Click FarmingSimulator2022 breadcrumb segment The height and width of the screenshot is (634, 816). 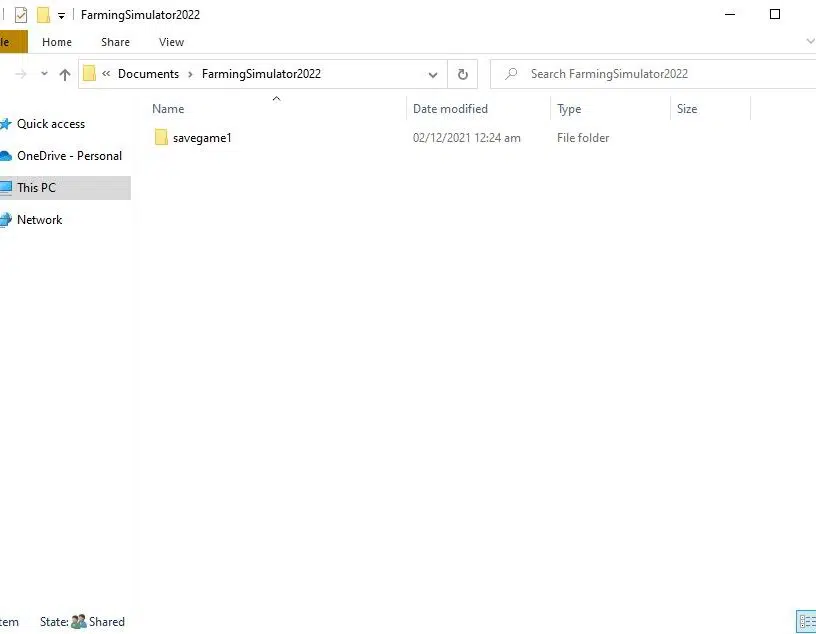tap(261, 74)
